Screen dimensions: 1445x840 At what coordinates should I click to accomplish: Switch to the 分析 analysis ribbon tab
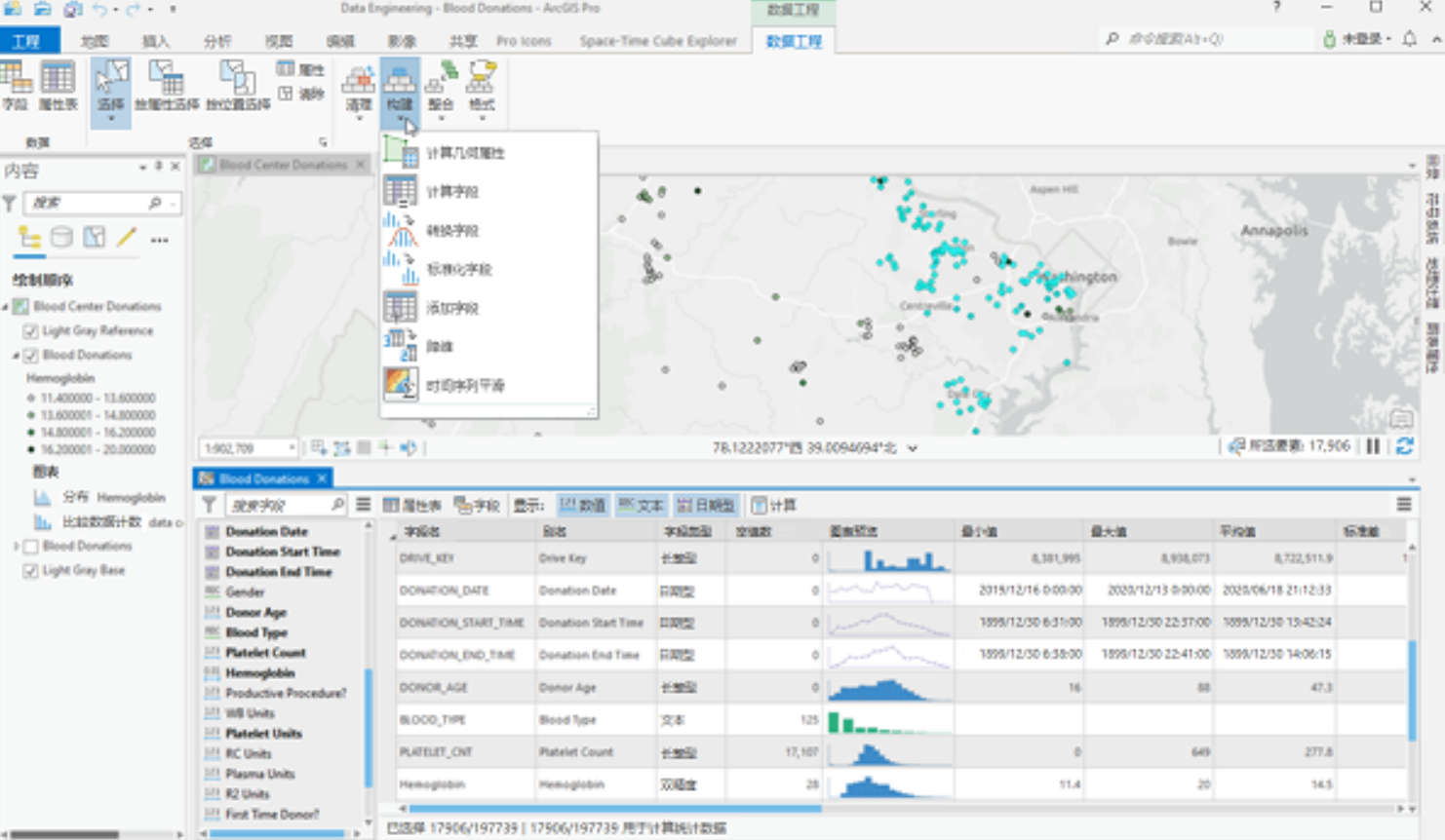point(217,41)
